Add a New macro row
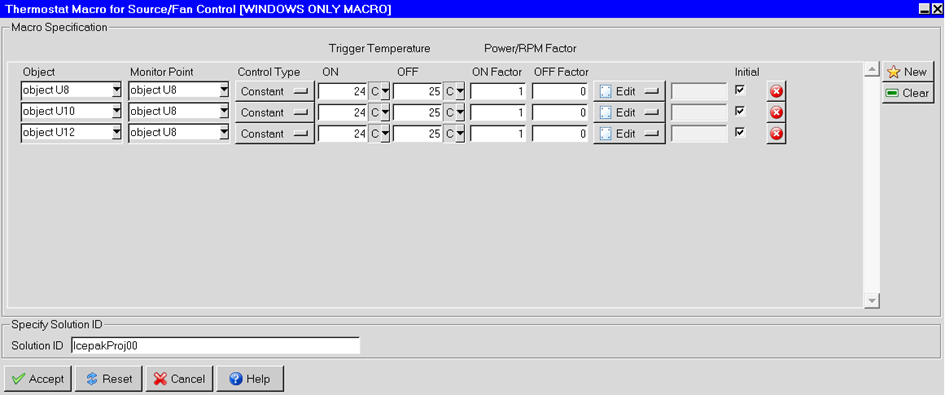The image size is (945, 395). tap(908, 72)
